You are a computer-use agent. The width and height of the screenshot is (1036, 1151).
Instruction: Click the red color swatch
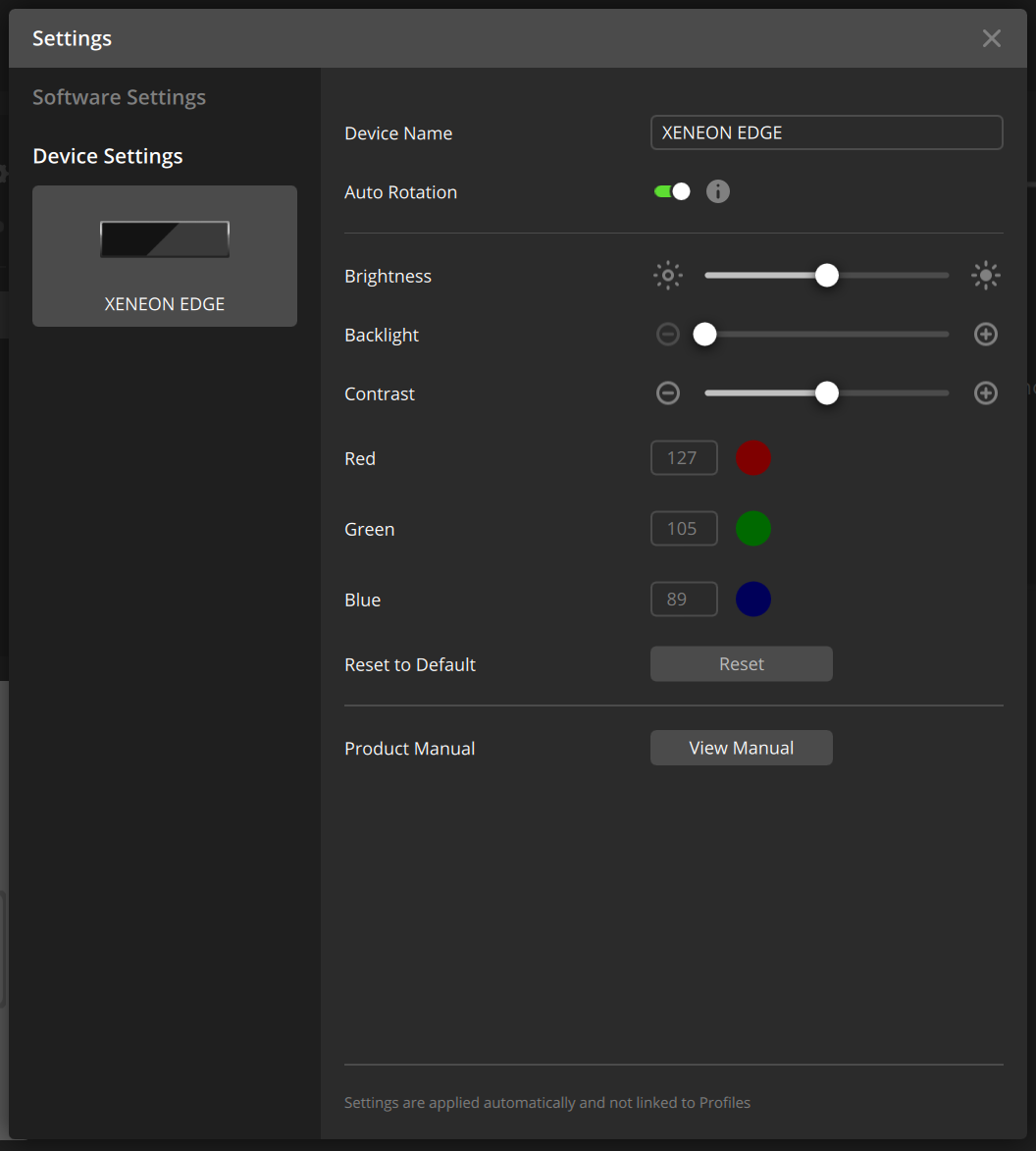[753, 458]
